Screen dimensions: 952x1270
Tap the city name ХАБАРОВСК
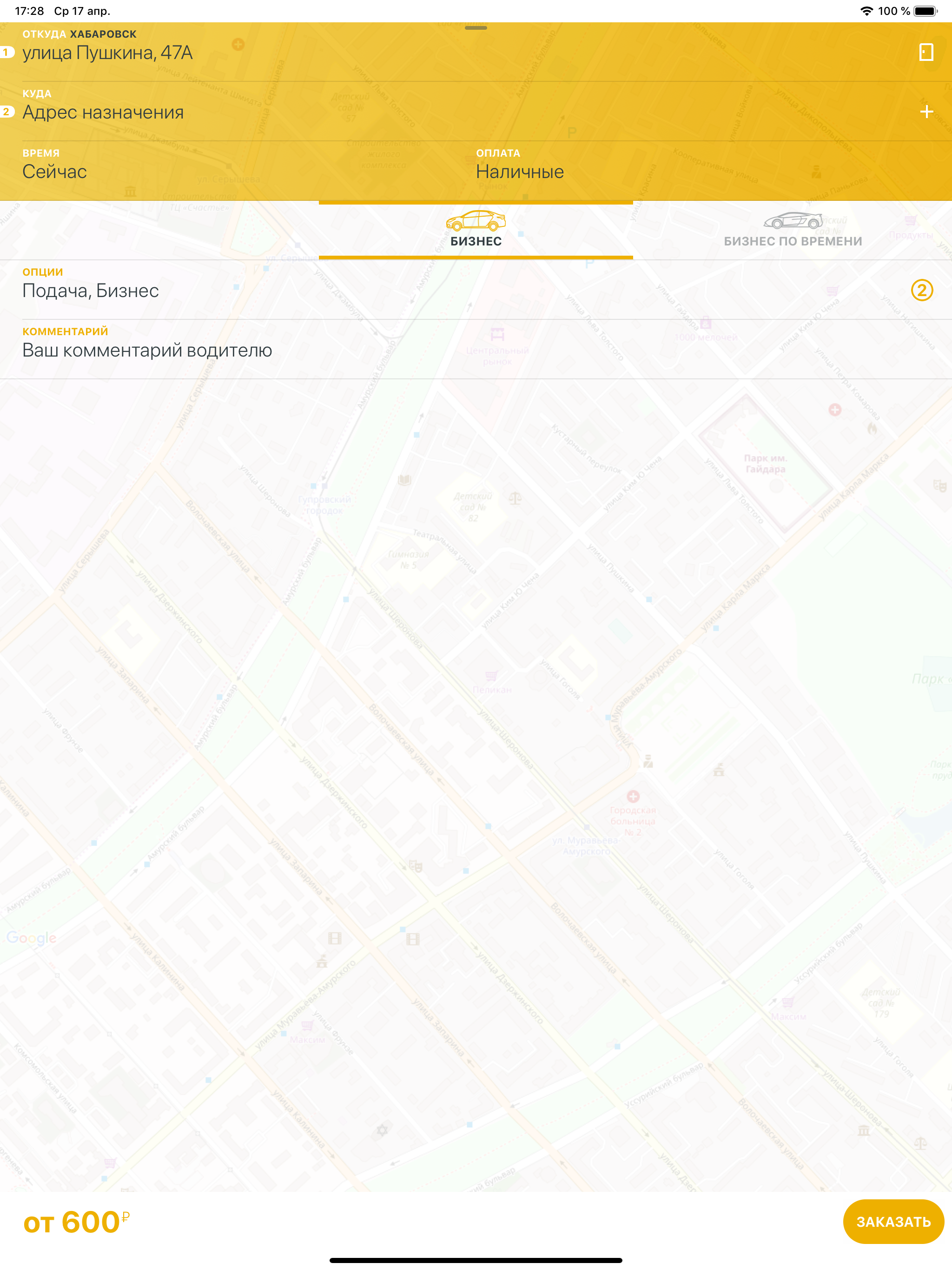tap(103, 34)
